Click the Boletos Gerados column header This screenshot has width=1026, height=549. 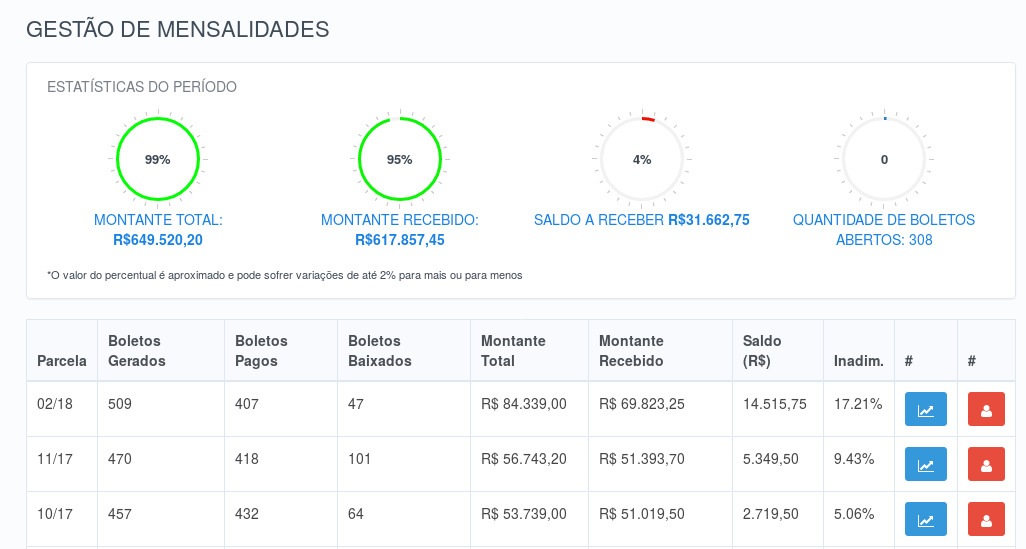137,351
